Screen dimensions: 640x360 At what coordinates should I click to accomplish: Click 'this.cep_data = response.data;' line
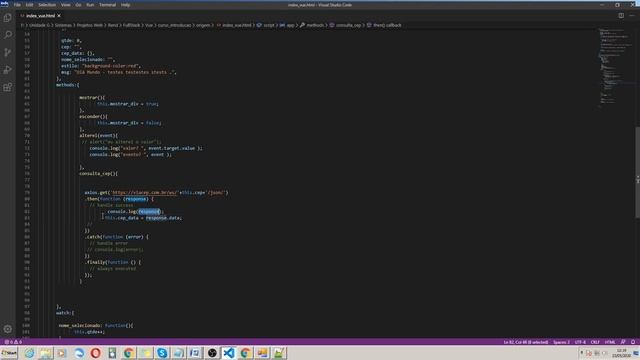coord(143,218)
